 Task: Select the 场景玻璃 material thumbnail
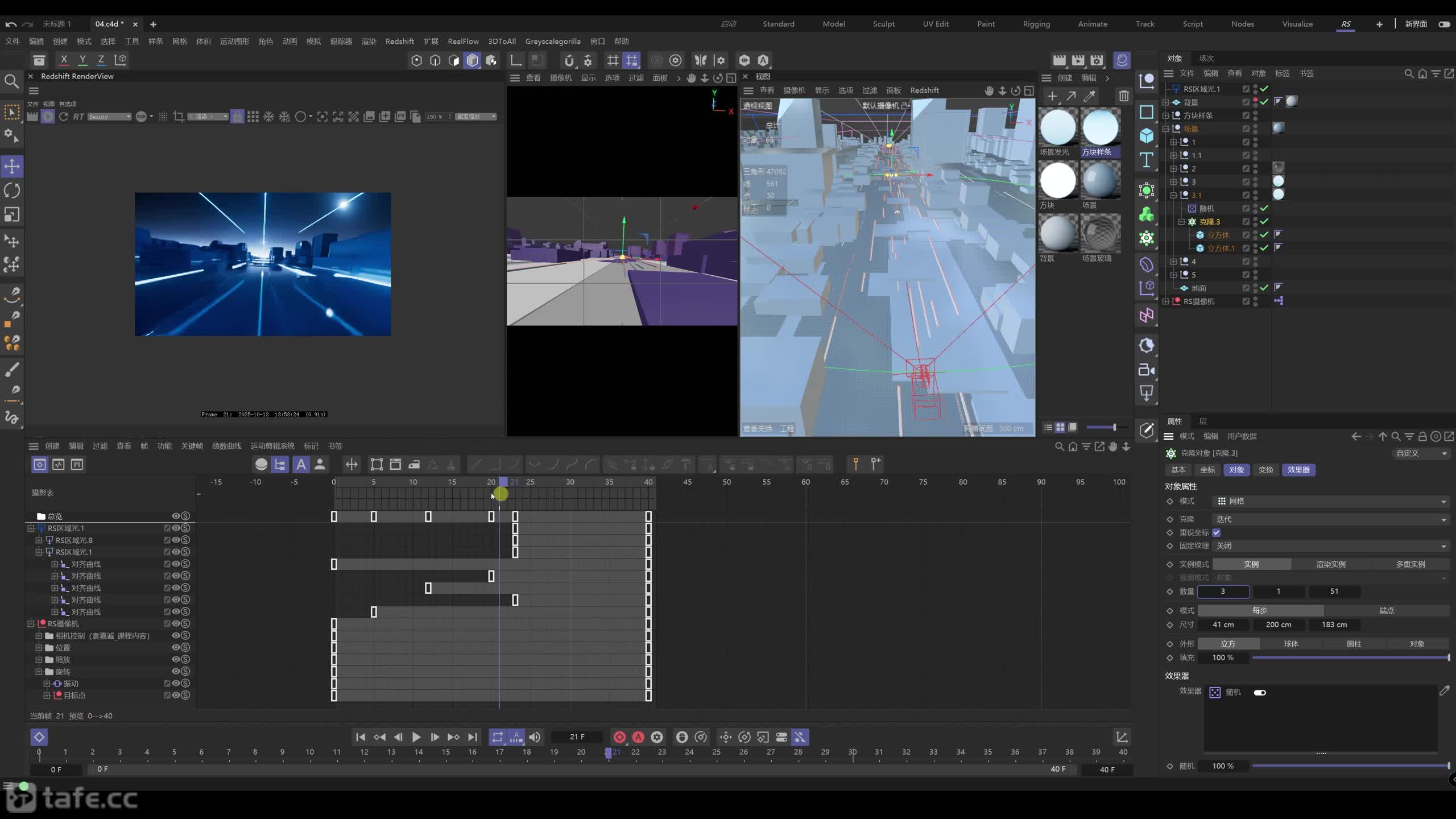tap(1100, 233)
